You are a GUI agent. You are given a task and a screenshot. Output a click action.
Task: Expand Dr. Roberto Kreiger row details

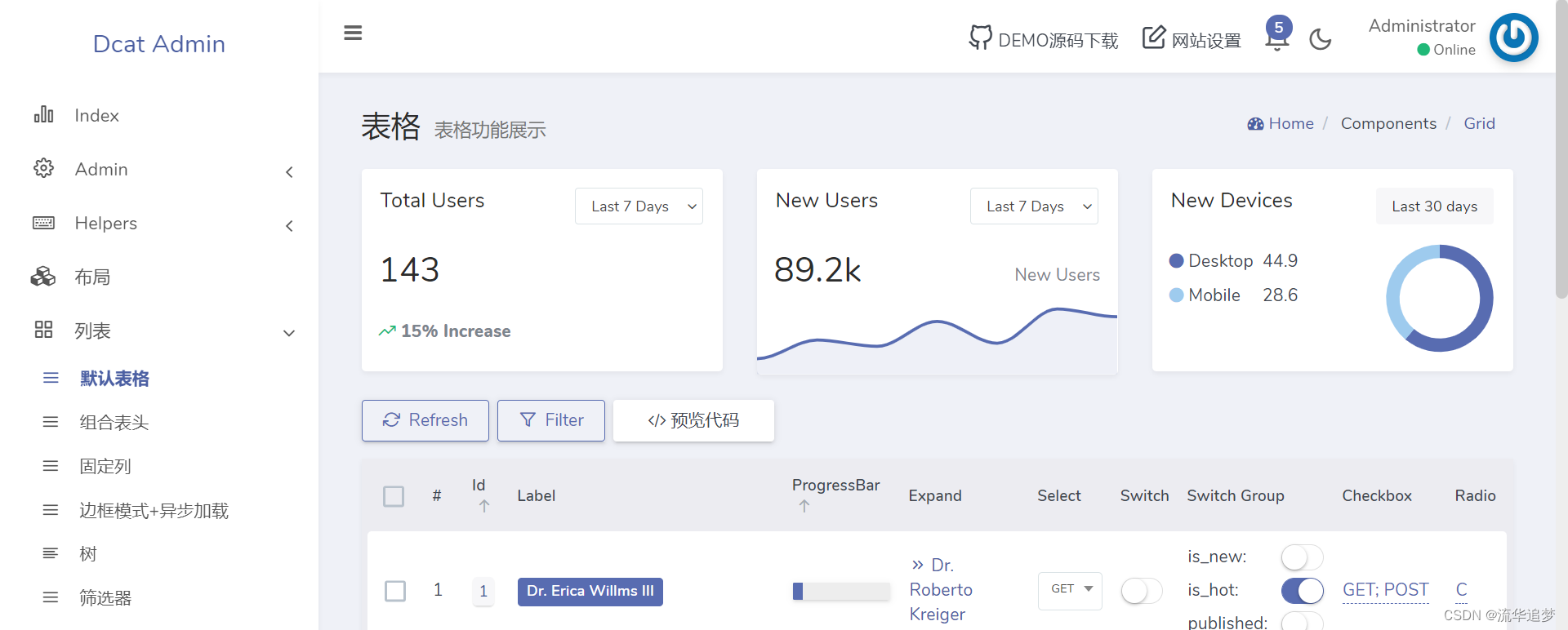tap(941, 589)
